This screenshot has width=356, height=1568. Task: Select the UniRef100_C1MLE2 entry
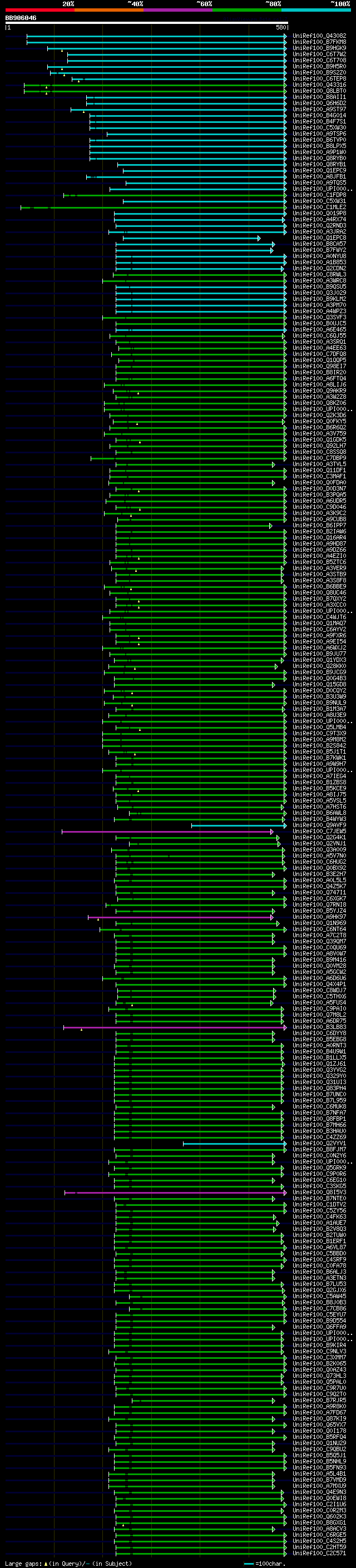319,207
